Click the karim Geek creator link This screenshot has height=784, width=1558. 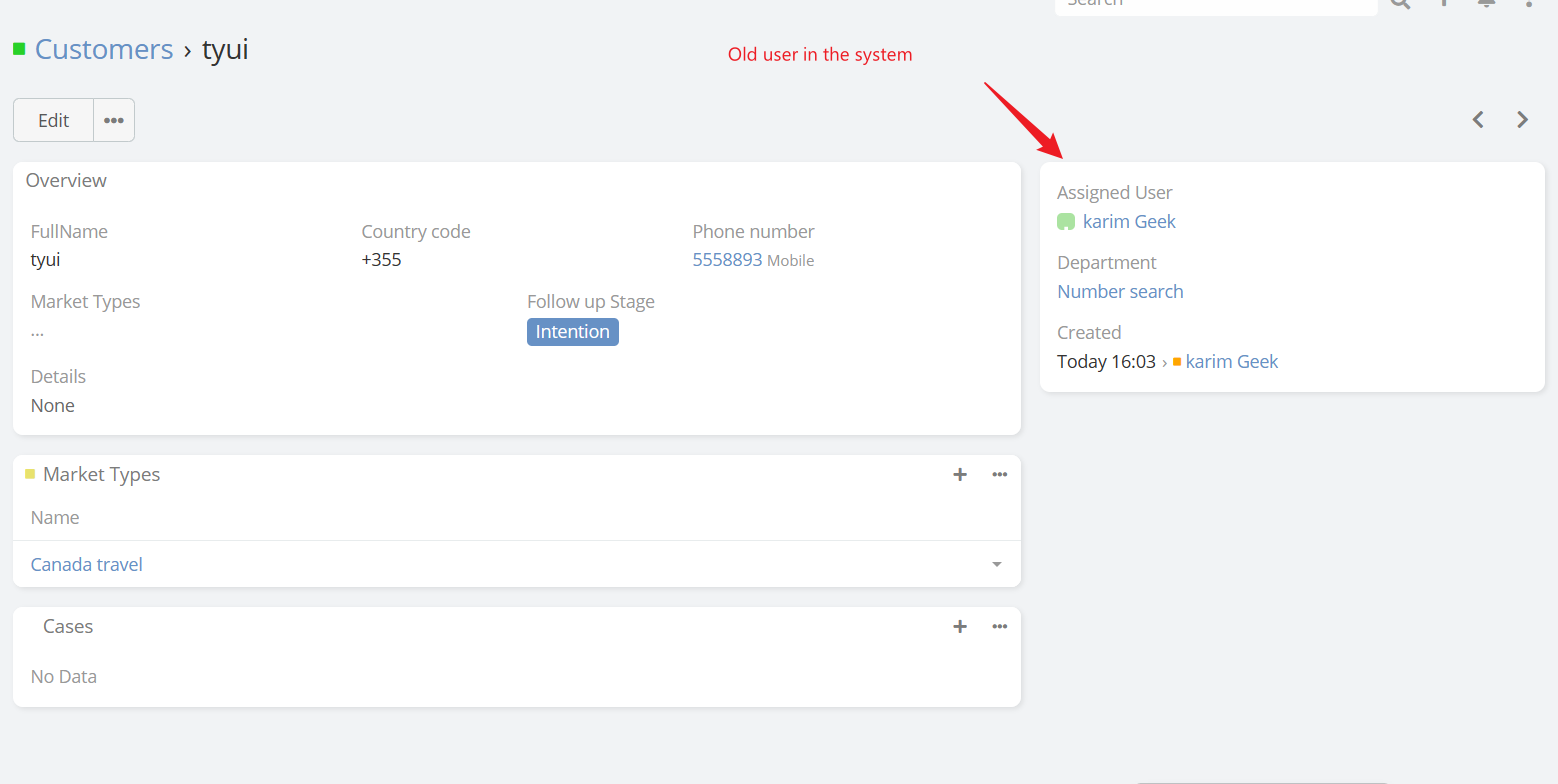[x=1231, y=362]
